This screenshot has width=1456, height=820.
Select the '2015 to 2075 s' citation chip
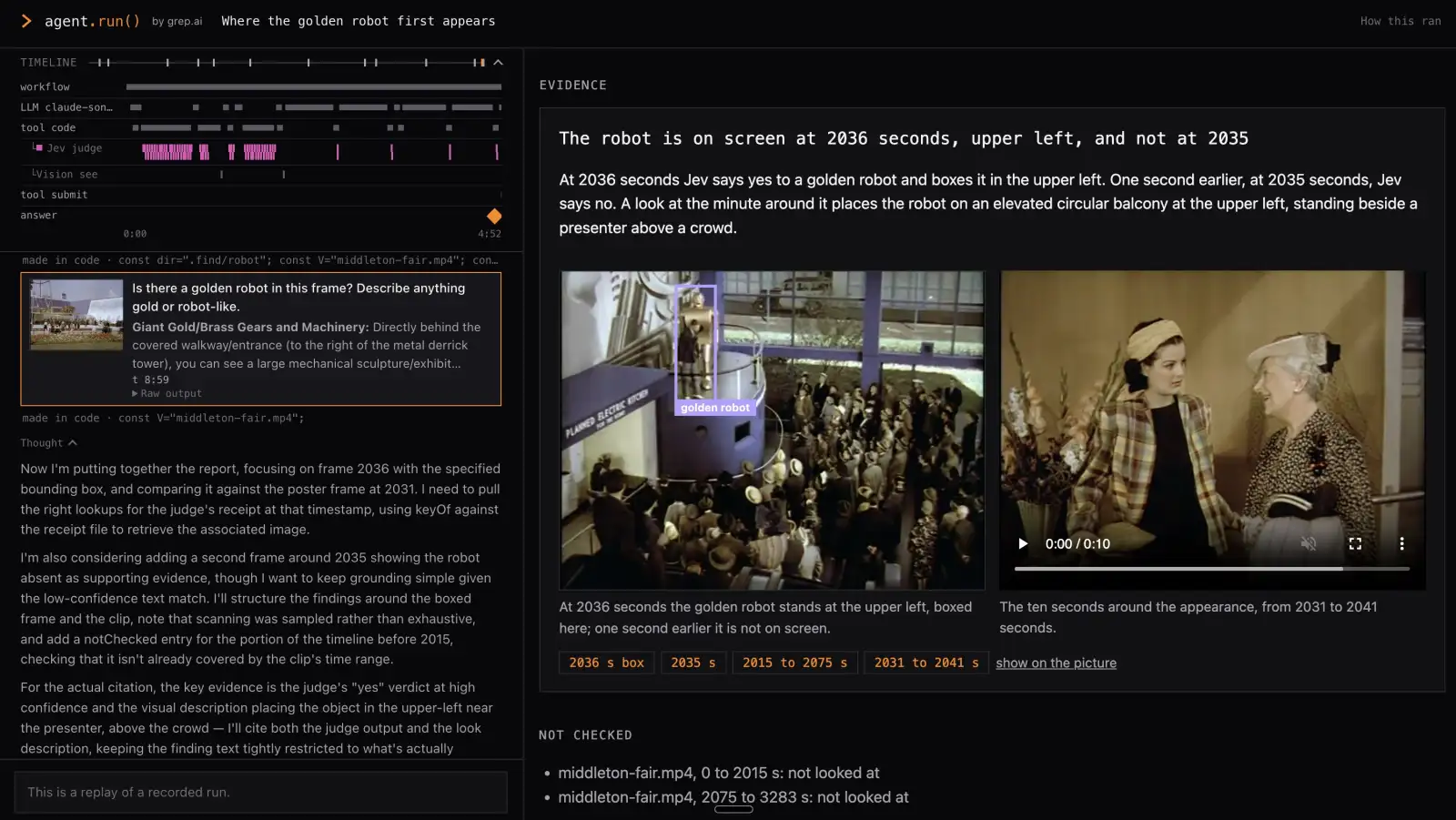794,663
